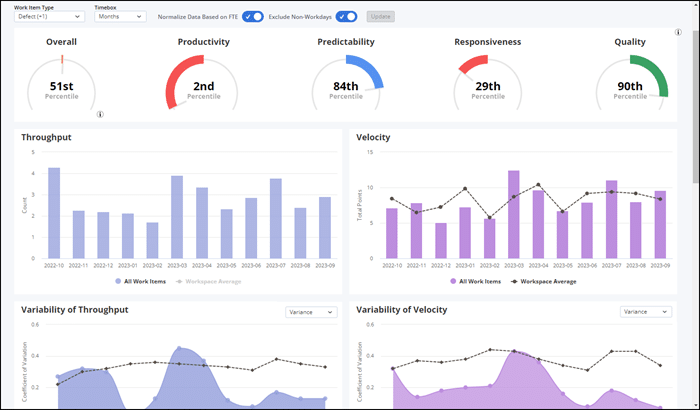Image resolution: width=700 pixels, height=410 pixels.
Task: Click the 2023-01 workspace average point in Velocity
Action: [465, 188]
